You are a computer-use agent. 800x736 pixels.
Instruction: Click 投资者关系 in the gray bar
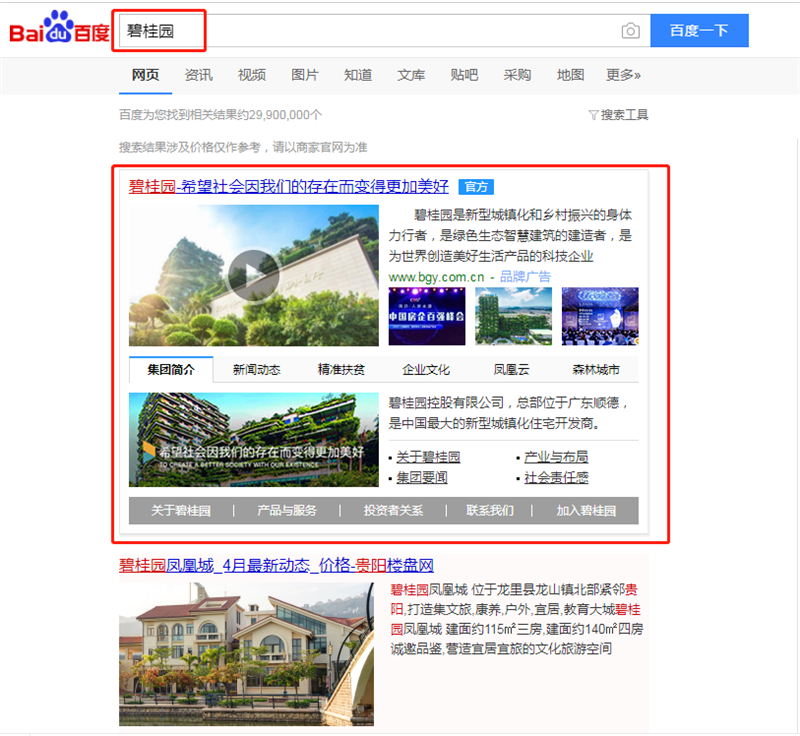click(x=391, y=511)
